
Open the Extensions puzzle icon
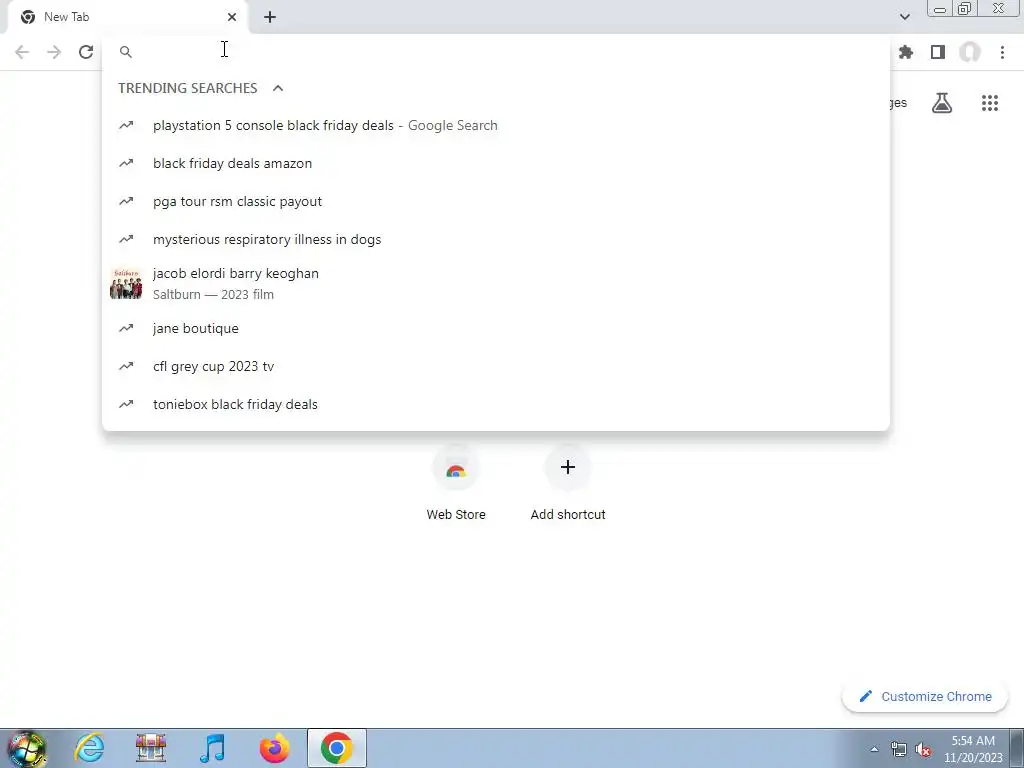pos(906,52)
